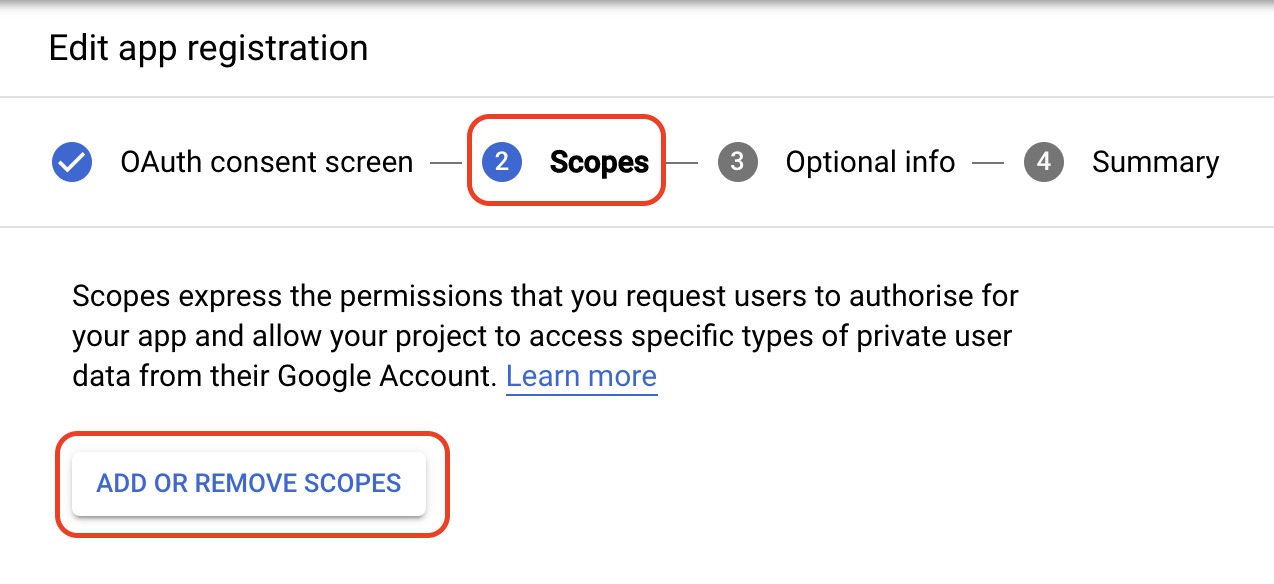Screen dimensions: 1274x584
Task: Open the Learn more link about scopes
Action: pyautogui.click(x=582, y=376)
